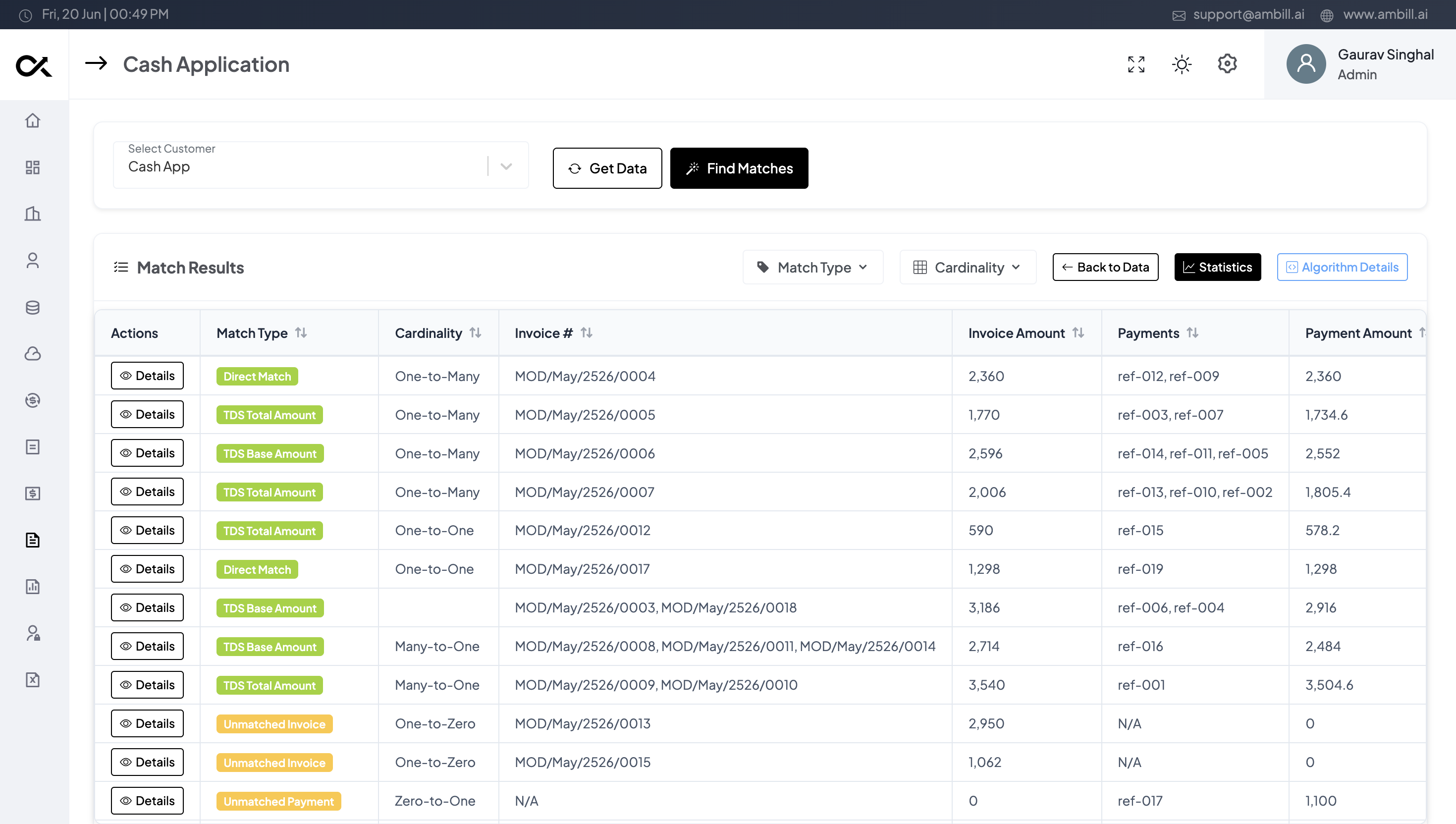View Details for invoice MOD/May/2526/0004

147,376
